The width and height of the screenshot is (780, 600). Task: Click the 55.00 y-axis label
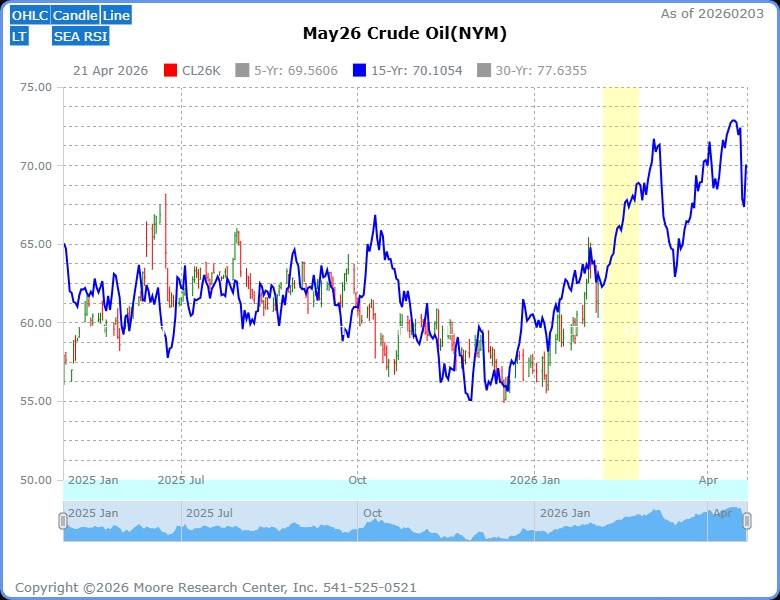click(x=36, y=401)
